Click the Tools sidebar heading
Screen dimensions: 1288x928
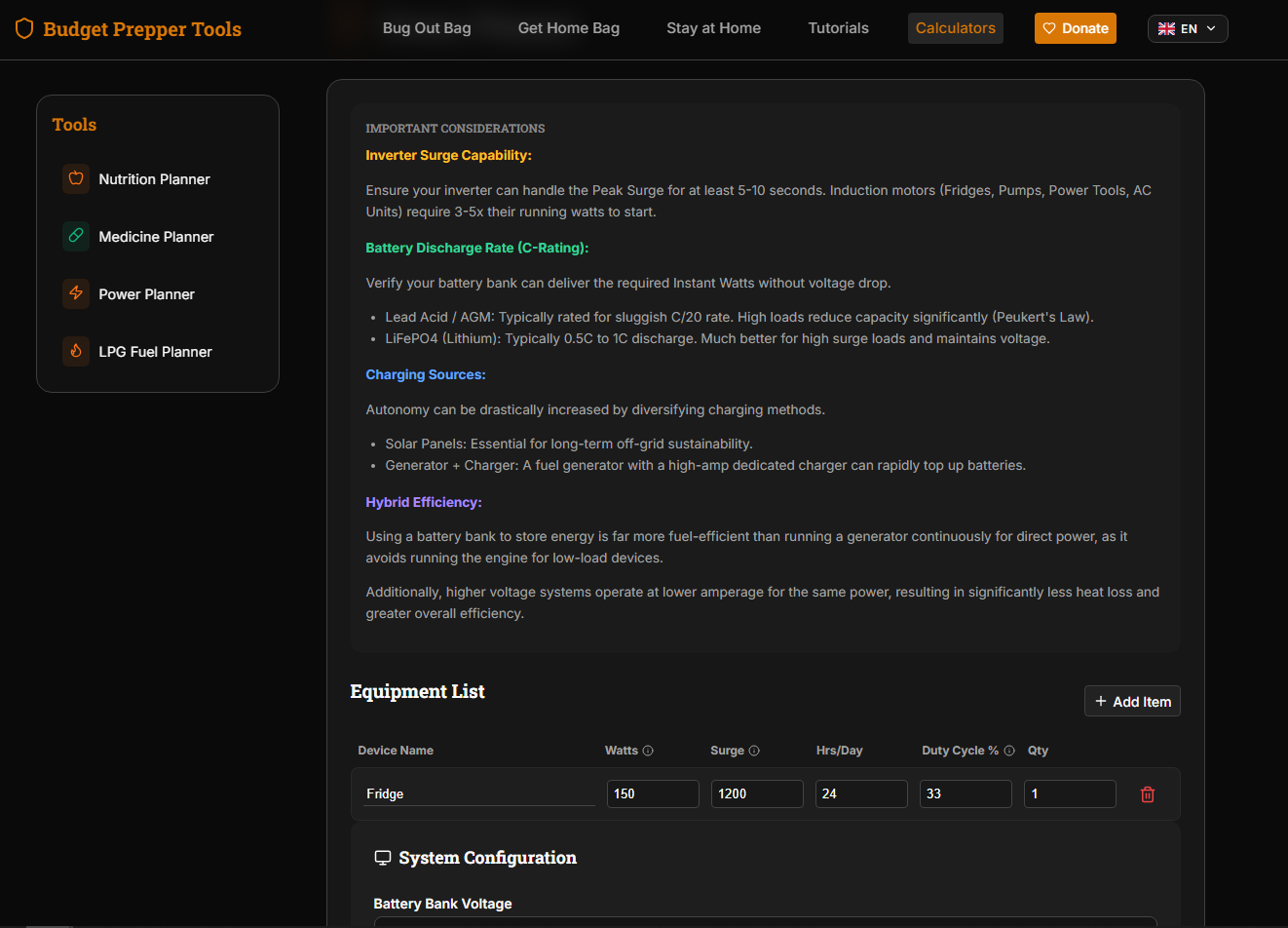pos(74,125)
